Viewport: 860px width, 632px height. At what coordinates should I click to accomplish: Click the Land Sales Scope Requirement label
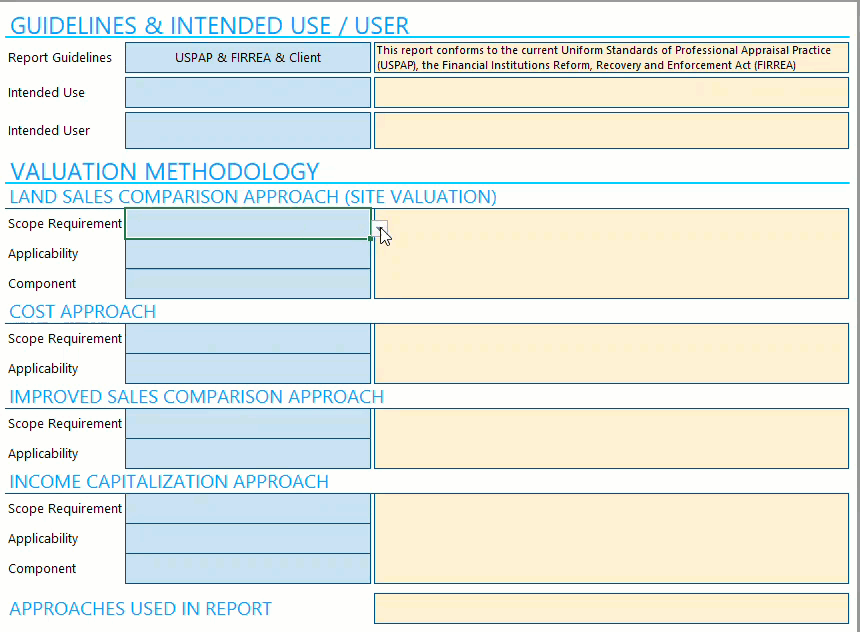pyautogui.click(x=65, y=224)
